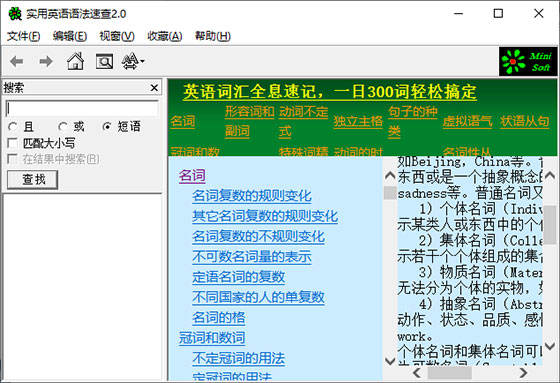Image resolution: width=560 pixels, height=383 pixels.
Task: Open 名词复数的规则变化 topic
Action: click(252, 196)
